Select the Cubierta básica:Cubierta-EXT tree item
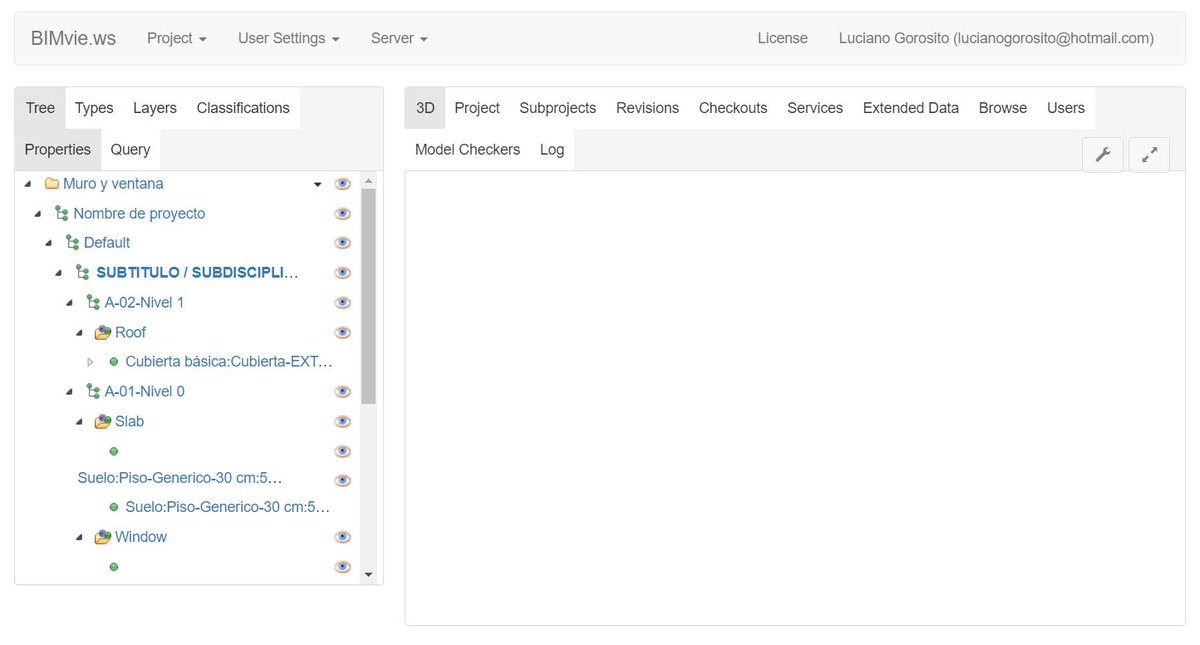Screen dimensions: 1200x645 point(229,362)
